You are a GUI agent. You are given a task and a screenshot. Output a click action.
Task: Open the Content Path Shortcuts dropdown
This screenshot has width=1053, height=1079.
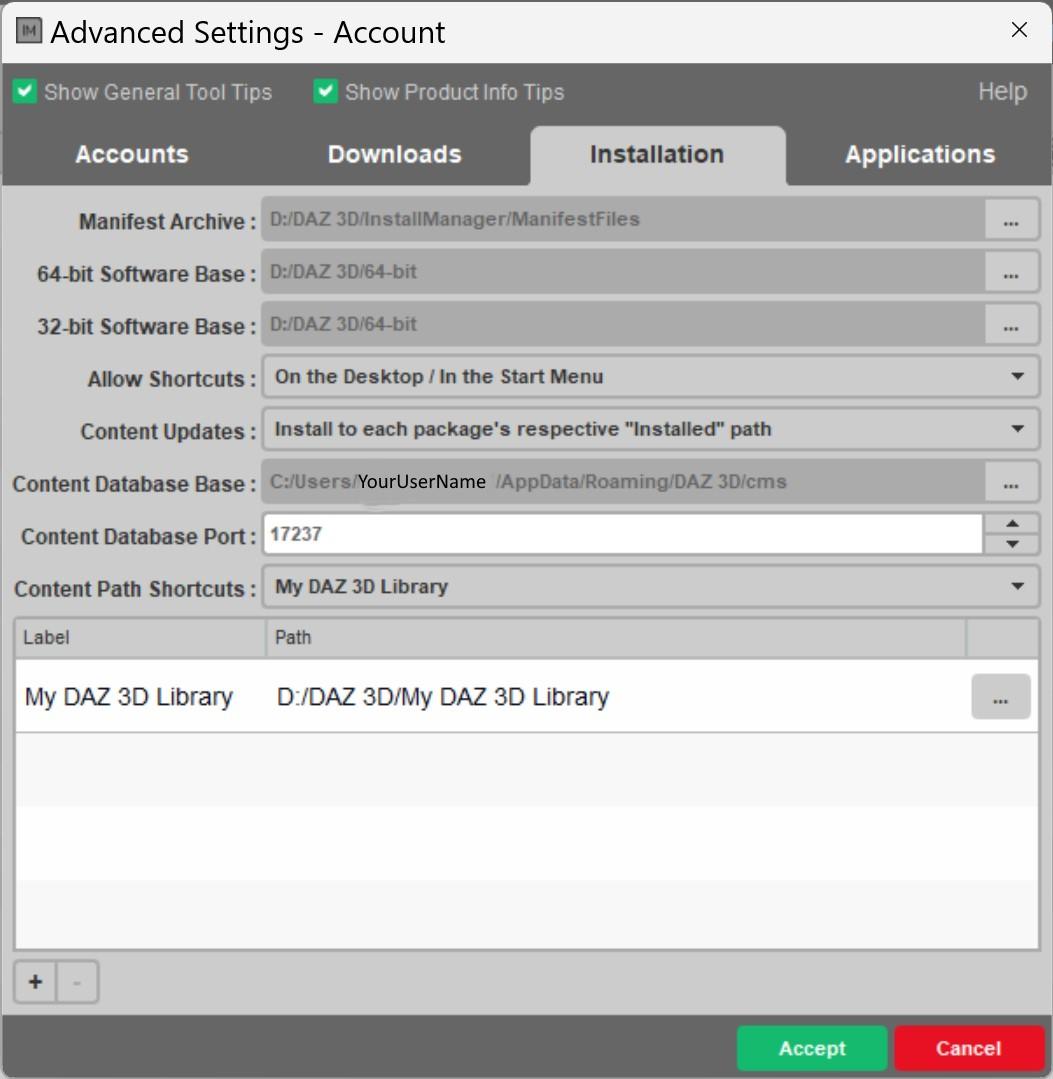650,586
